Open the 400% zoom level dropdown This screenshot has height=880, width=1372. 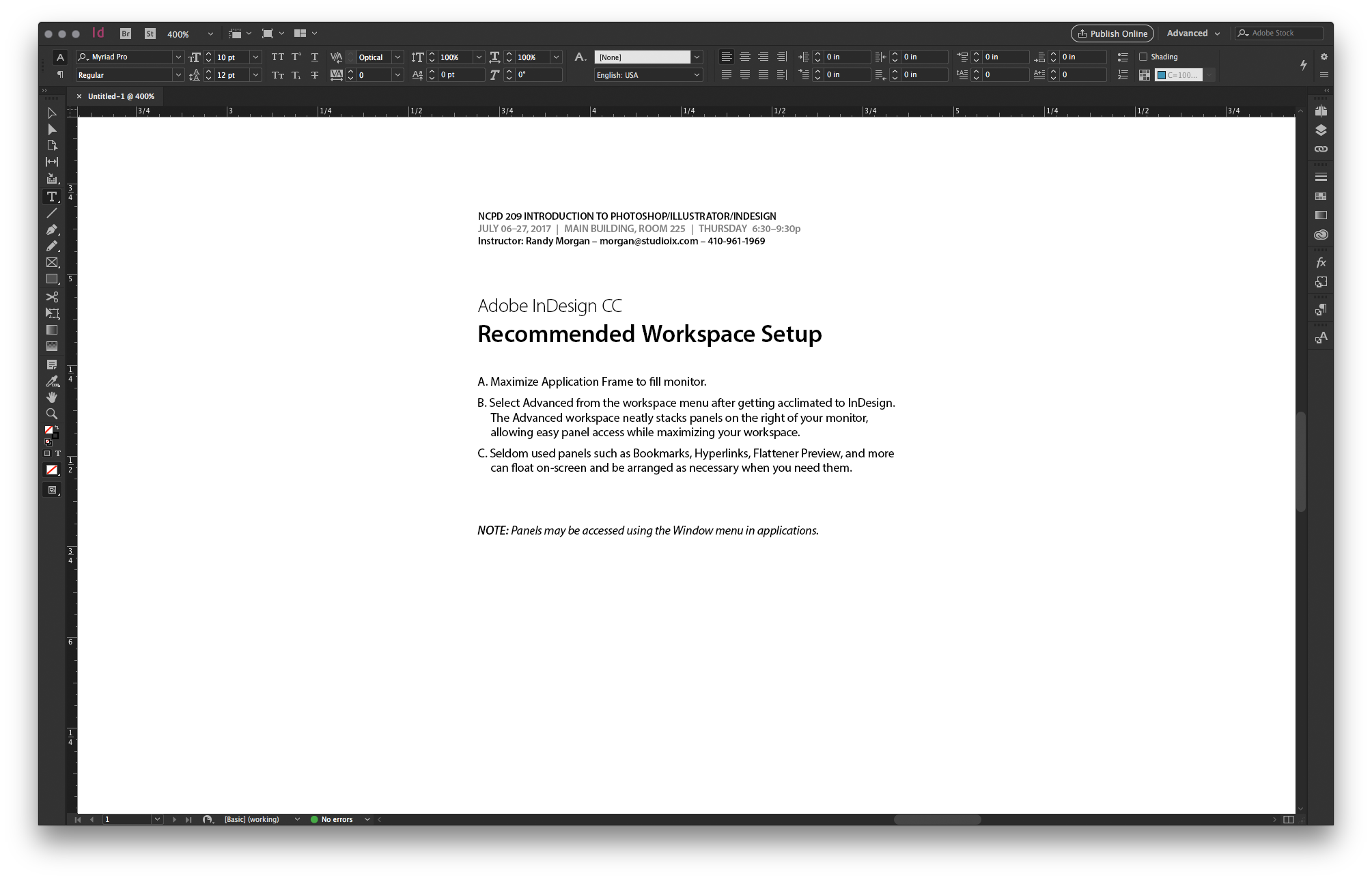pyautogui.click(x=210, y=34)
